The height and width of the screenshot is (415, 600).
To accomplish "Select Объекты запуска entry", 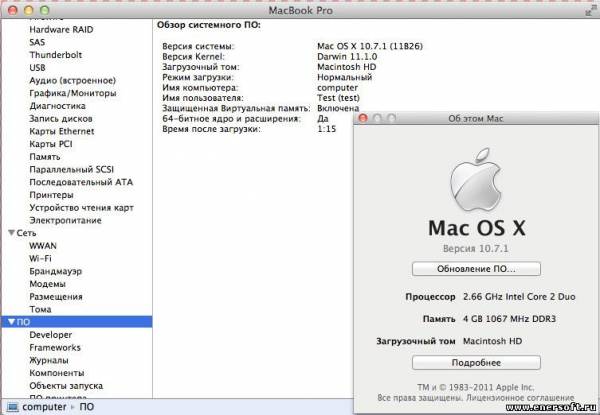I will pos(66,386).
